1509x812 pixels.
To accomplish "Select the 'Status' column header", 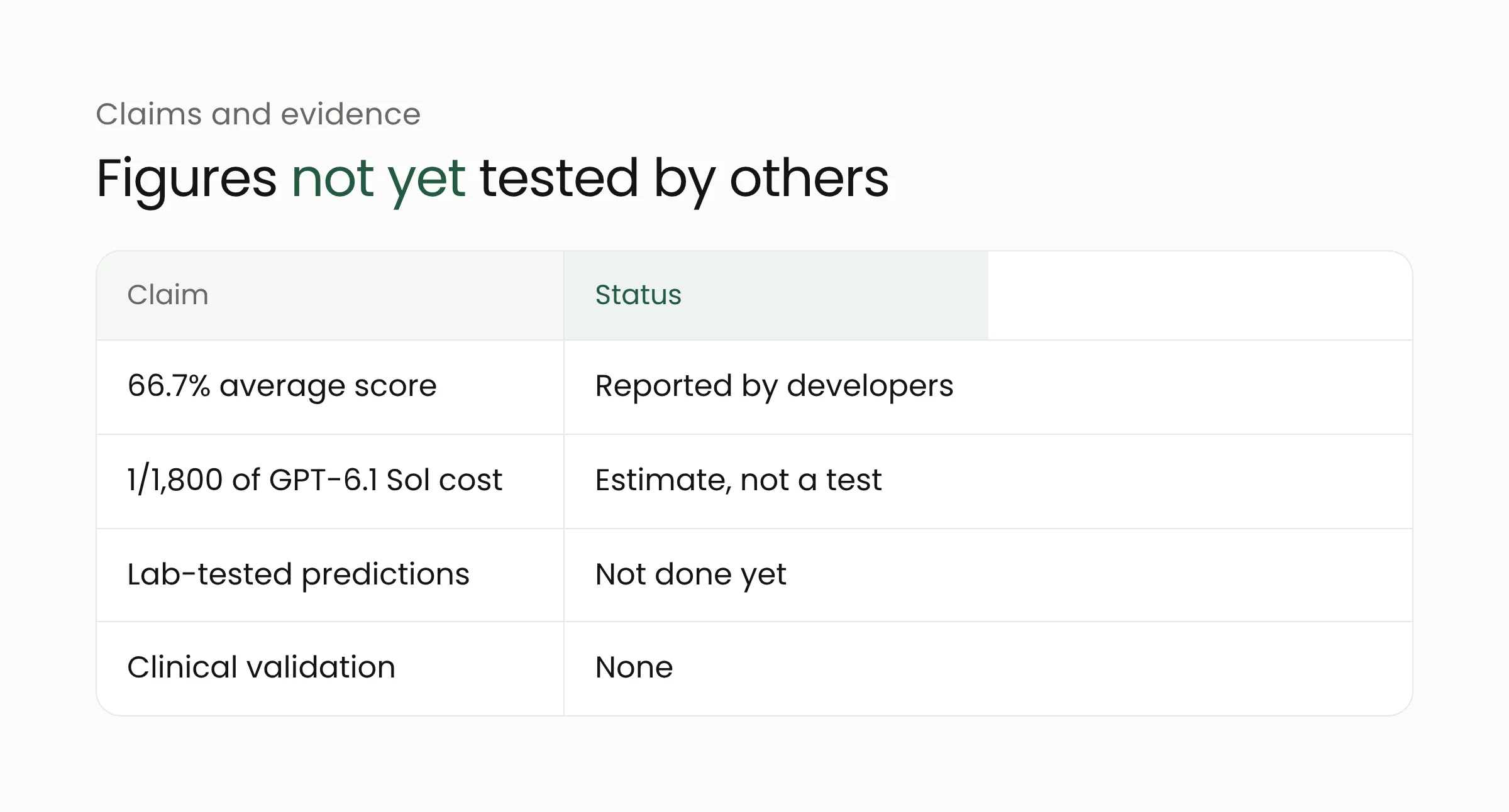I will tap(776, 295).
